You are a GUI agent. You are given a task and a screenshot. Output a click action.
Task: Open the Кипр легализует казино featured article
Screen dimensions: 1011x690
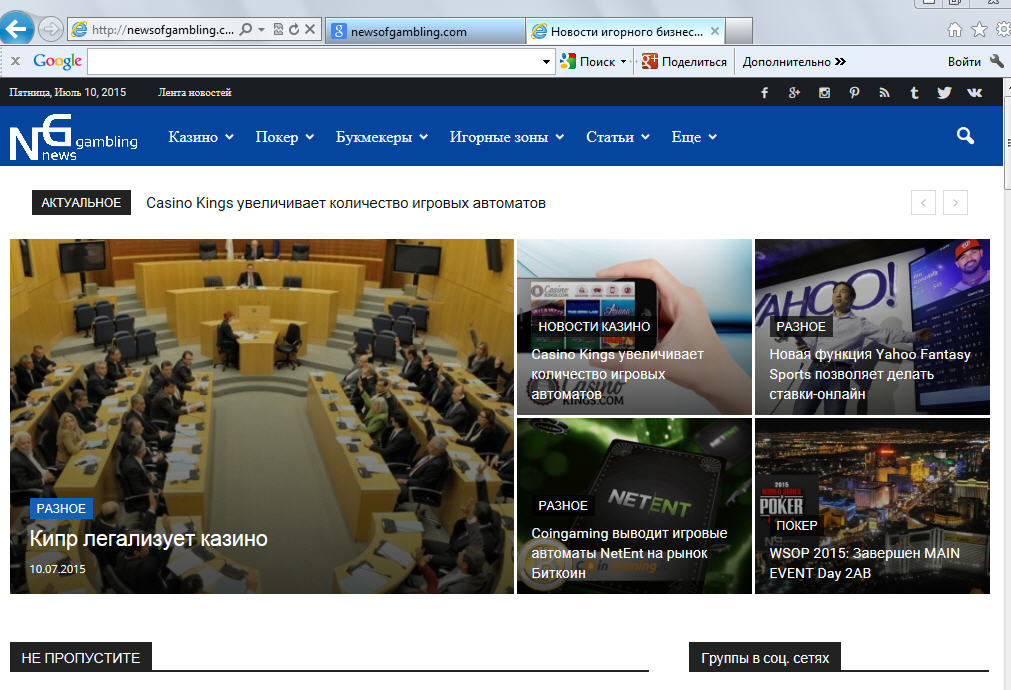click(x=148, y=538)
